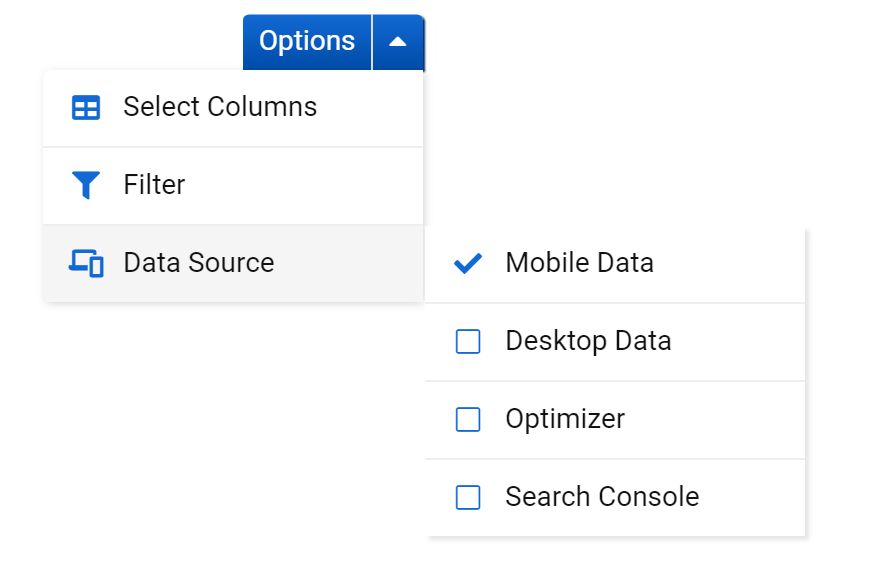887x574 pixels.
Task: Open the Select Columns menu entry
Action: tap(233, 108)
